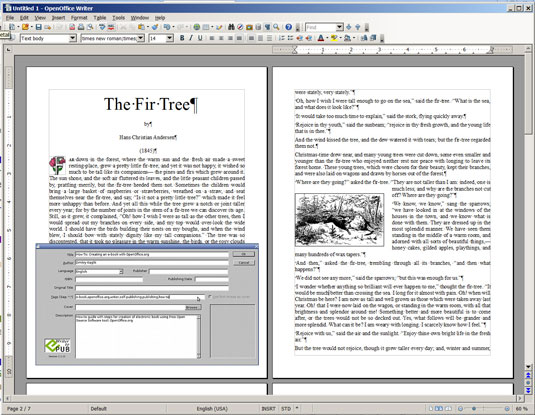Viewport: 535px width, 415px height.
Task: Click the Find Previous up arrow
Action: (358, 27)
